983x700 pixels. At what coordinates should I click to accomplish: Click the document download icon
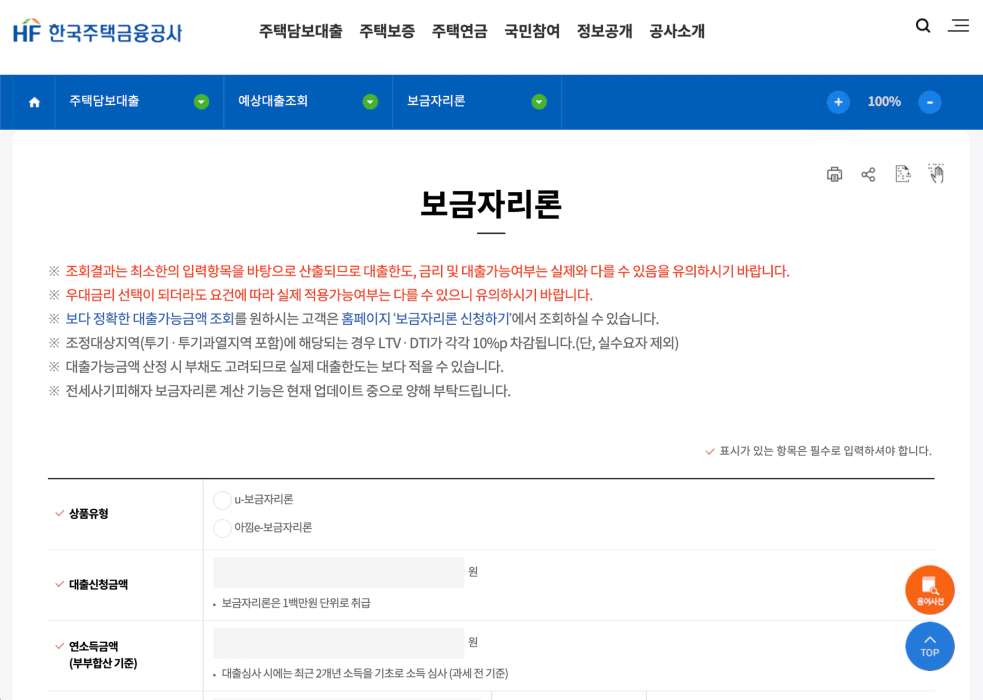point(903,174)
